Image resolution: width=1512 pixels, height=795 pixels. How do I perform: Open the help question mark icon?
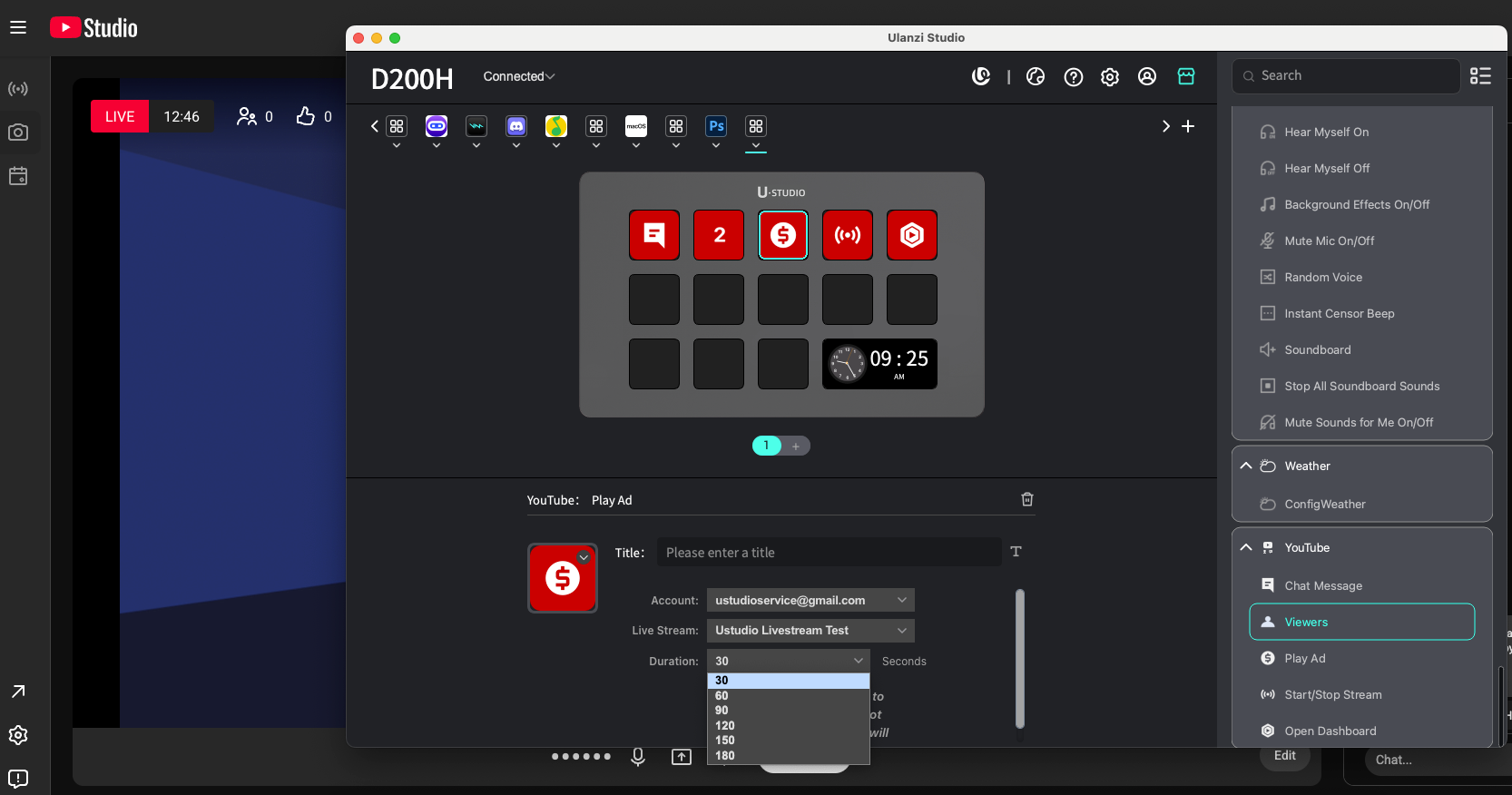click(1073, 77)
